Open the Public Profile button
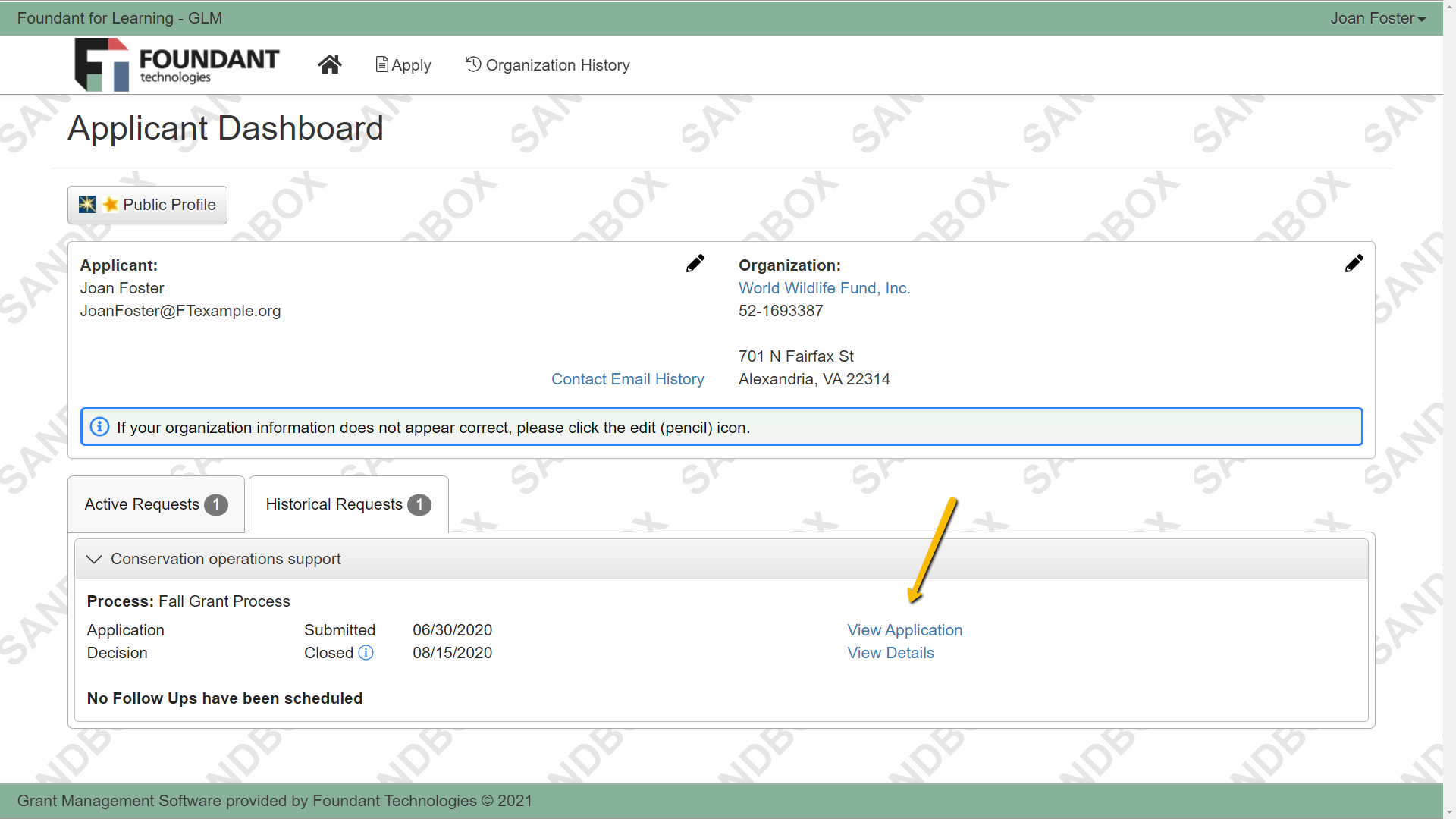The image size is (1456, 819). click(x=147, y=205)
